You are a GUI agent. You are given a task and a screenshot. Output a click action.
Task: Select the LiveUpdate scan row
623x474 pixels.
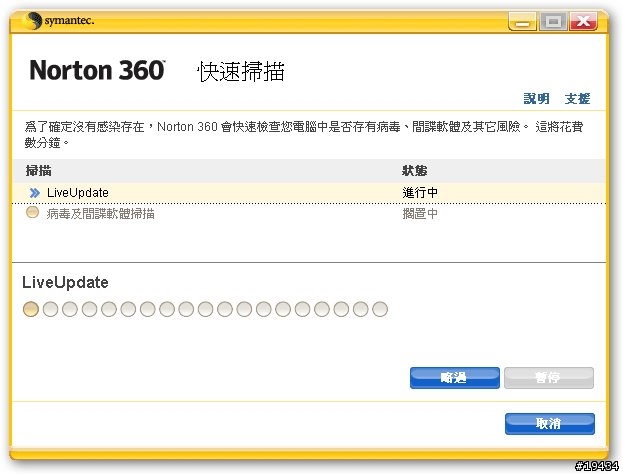click(x=309, y=193)
